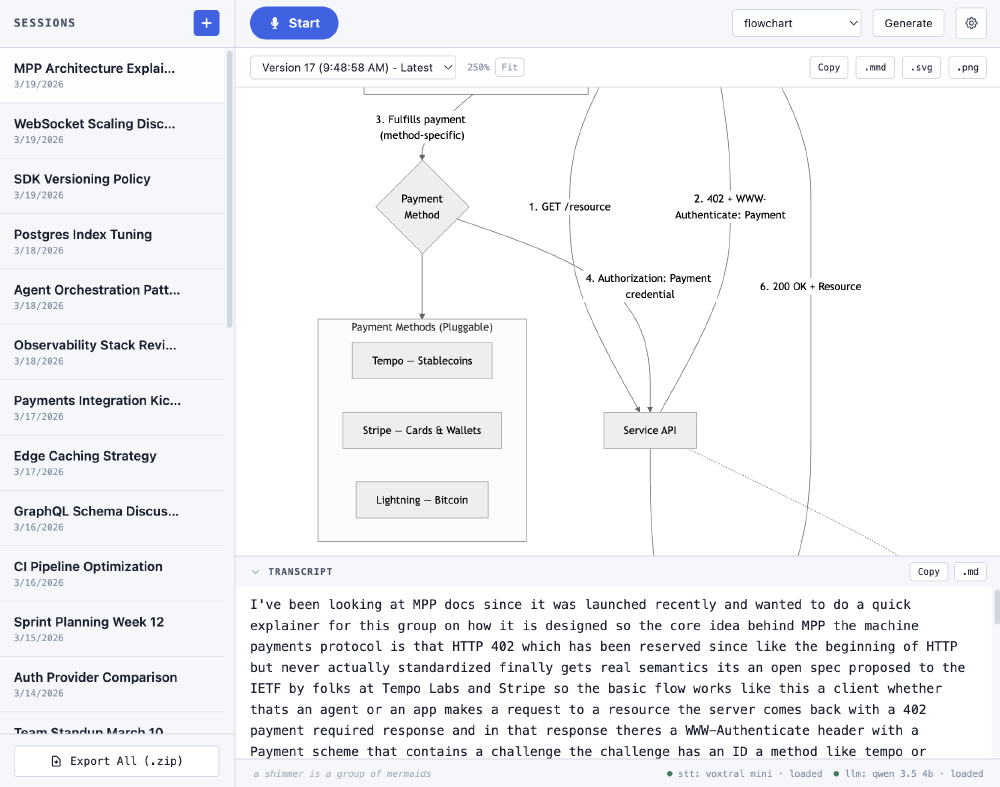
Task: Copy the diagram to clipboard
Action: (x=828, y=67)
